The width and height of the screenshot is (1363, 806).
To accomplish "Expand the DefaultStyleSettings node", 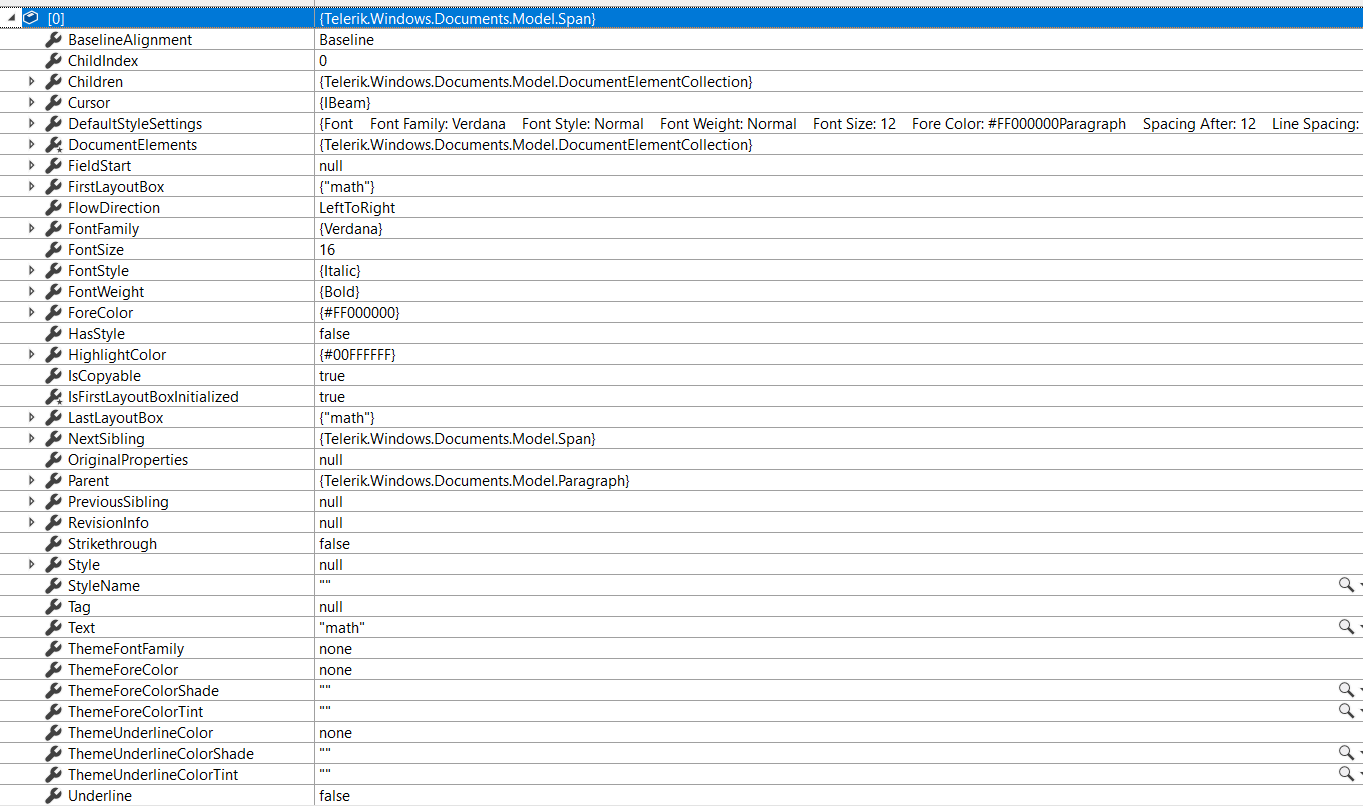I will (x=31, y=124).
